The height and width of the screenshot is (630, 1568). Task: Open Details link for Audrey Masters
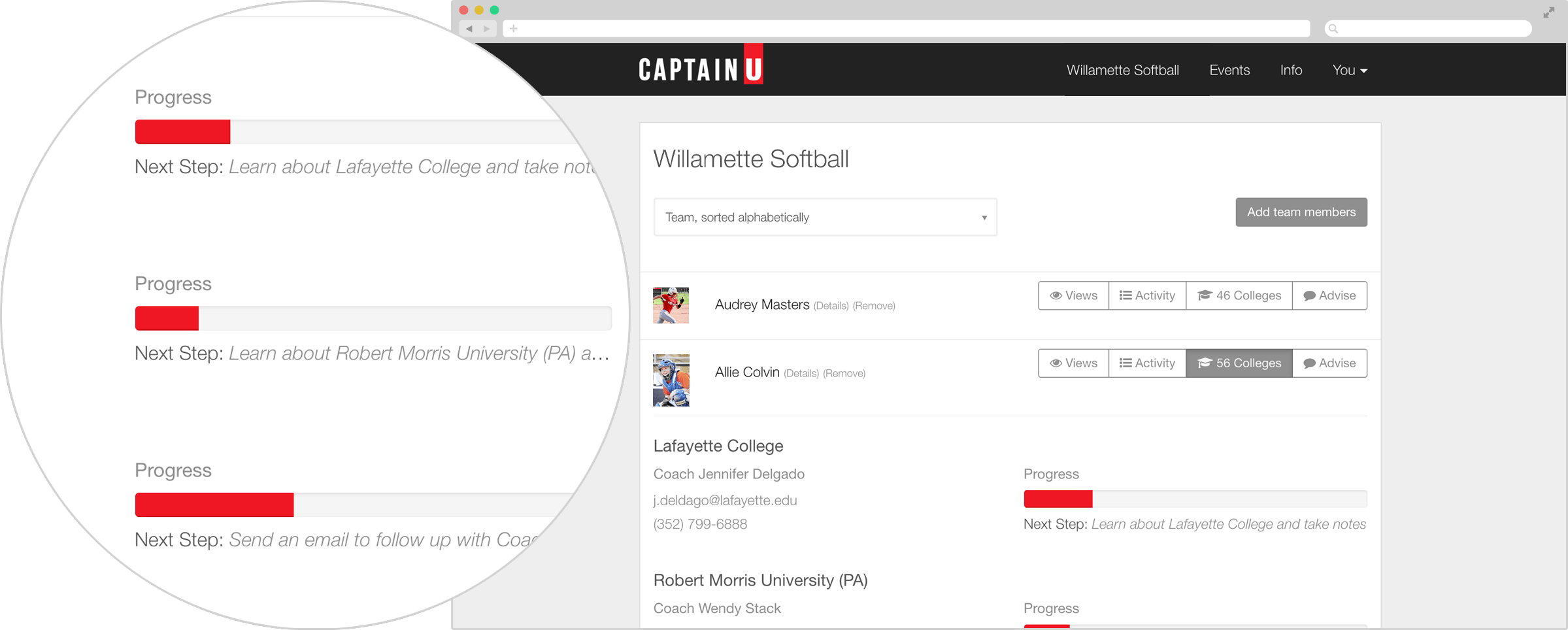[831, 306]
